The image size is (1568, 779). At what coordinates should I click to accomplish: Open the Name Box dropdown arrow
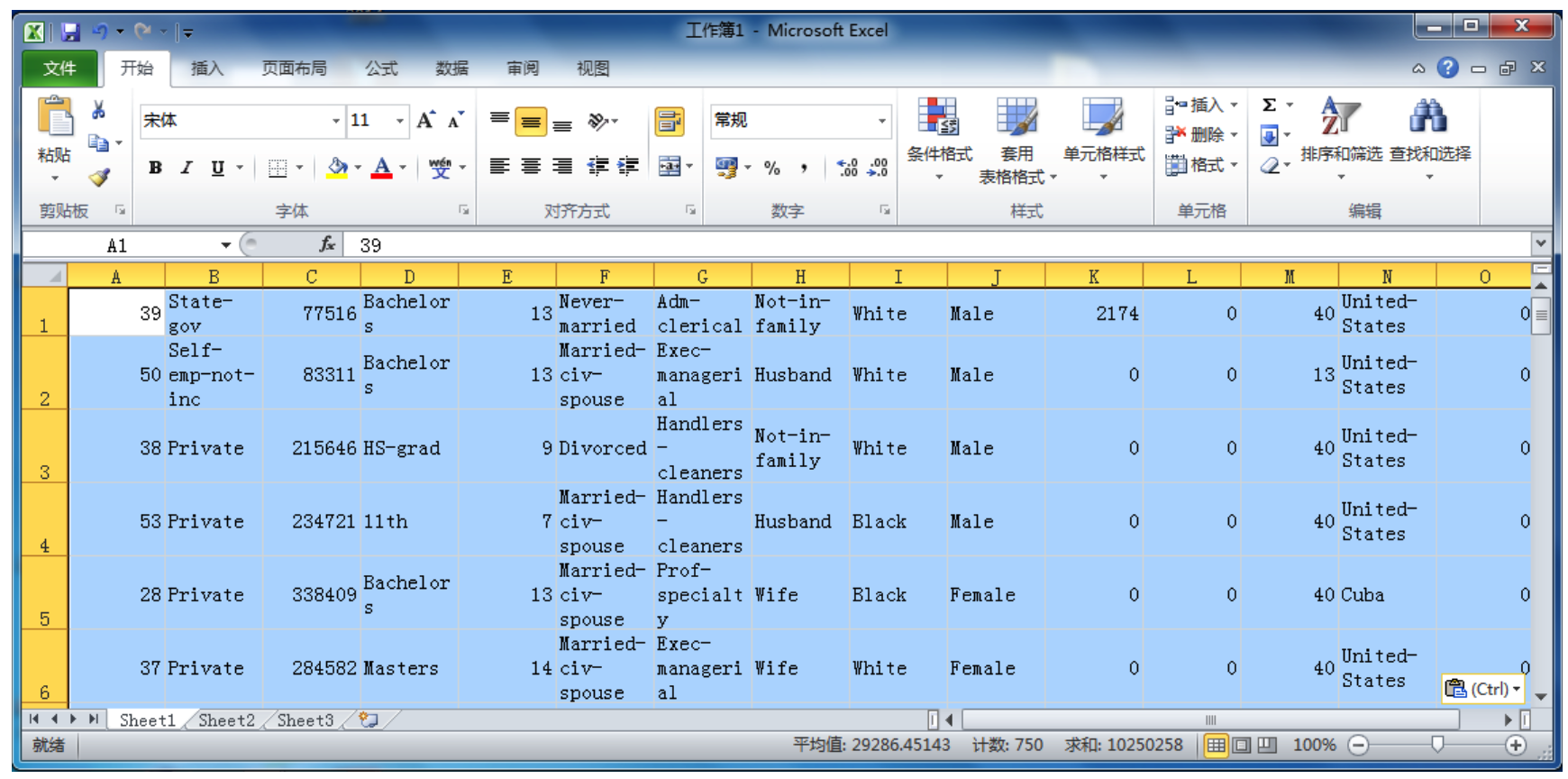225,245
